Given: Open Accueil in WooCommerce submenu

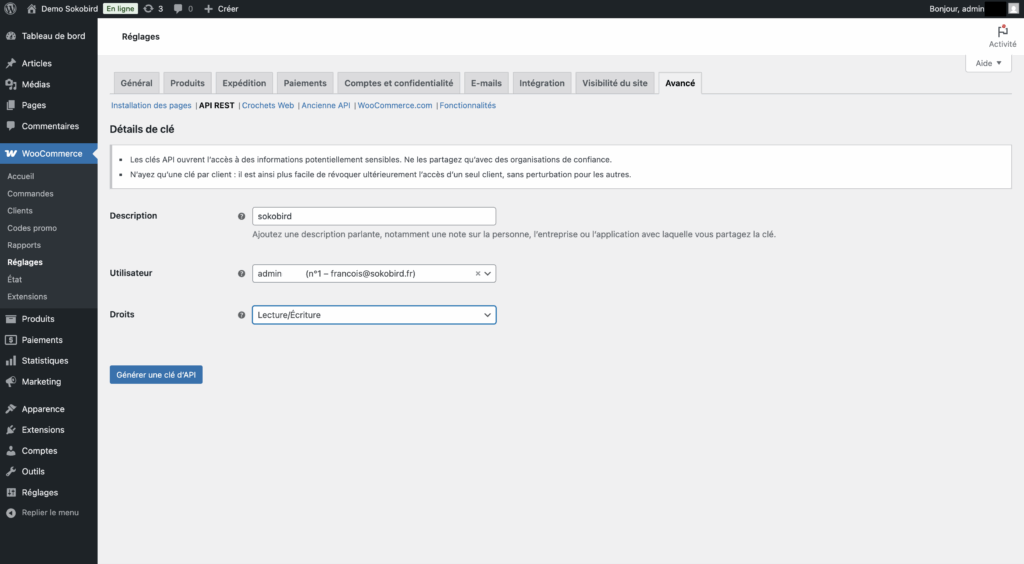Looking at the screenshot, I should click(21, 176).
